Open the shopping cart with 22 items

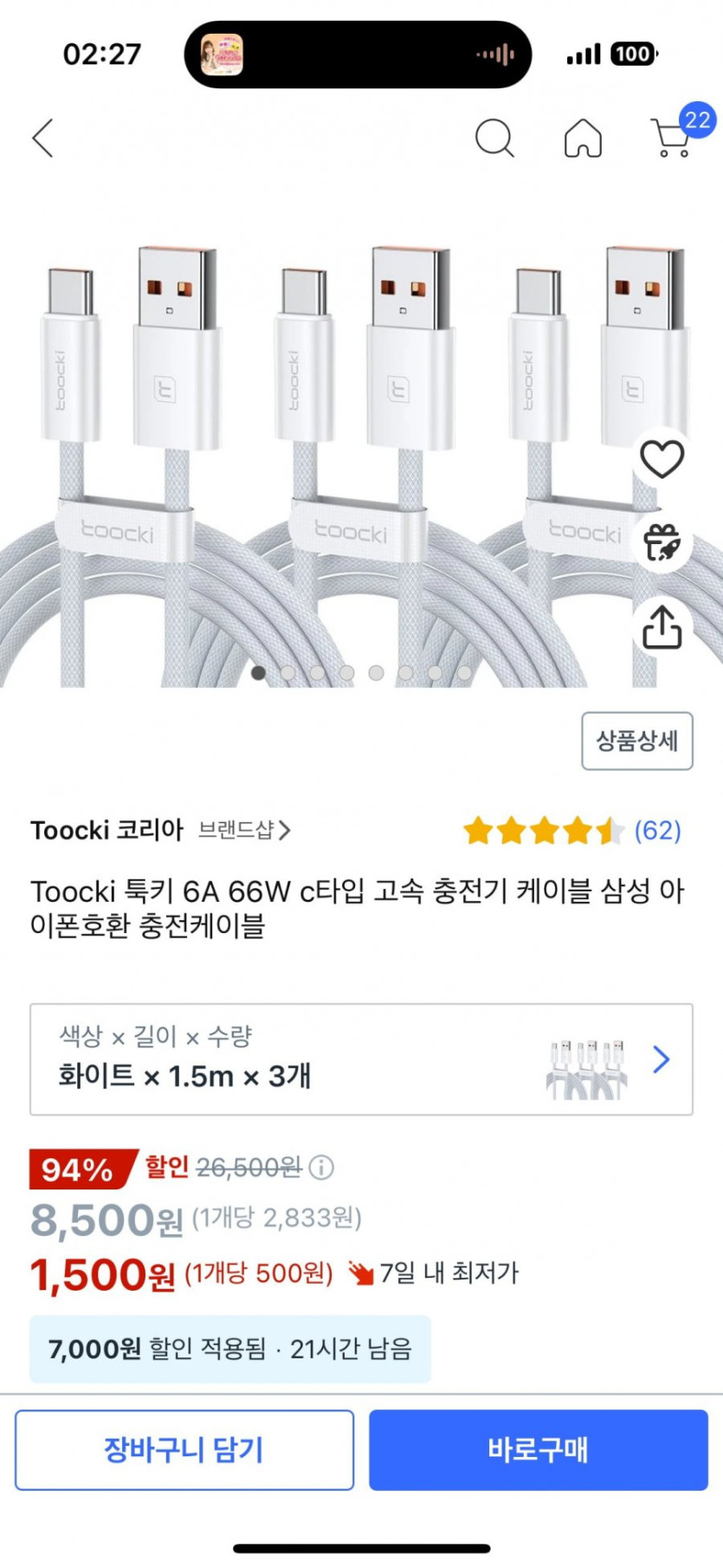(x=673, y=138)
